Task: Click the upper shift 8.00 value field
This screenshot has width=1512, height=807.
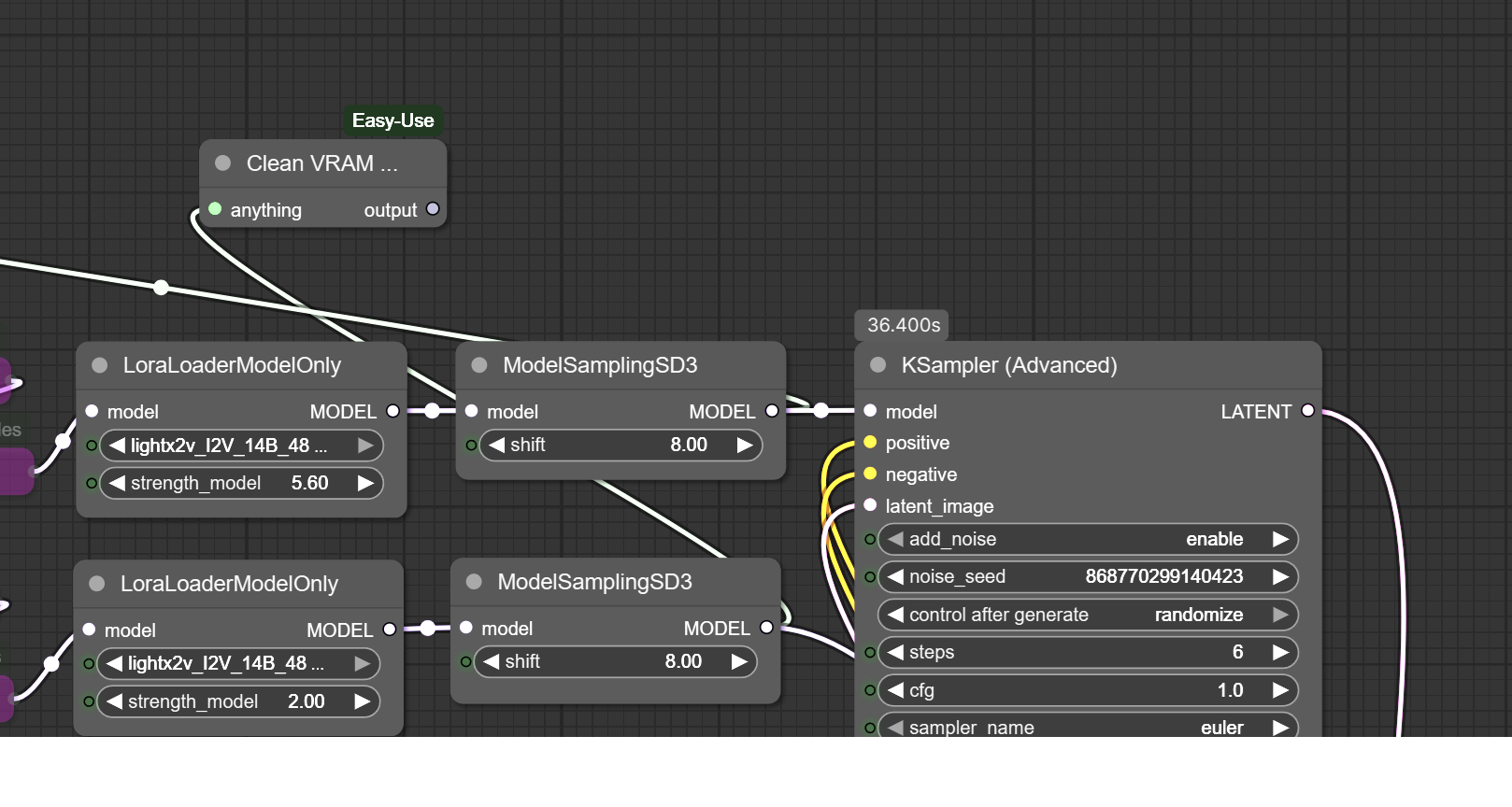Action: (620, 445)
